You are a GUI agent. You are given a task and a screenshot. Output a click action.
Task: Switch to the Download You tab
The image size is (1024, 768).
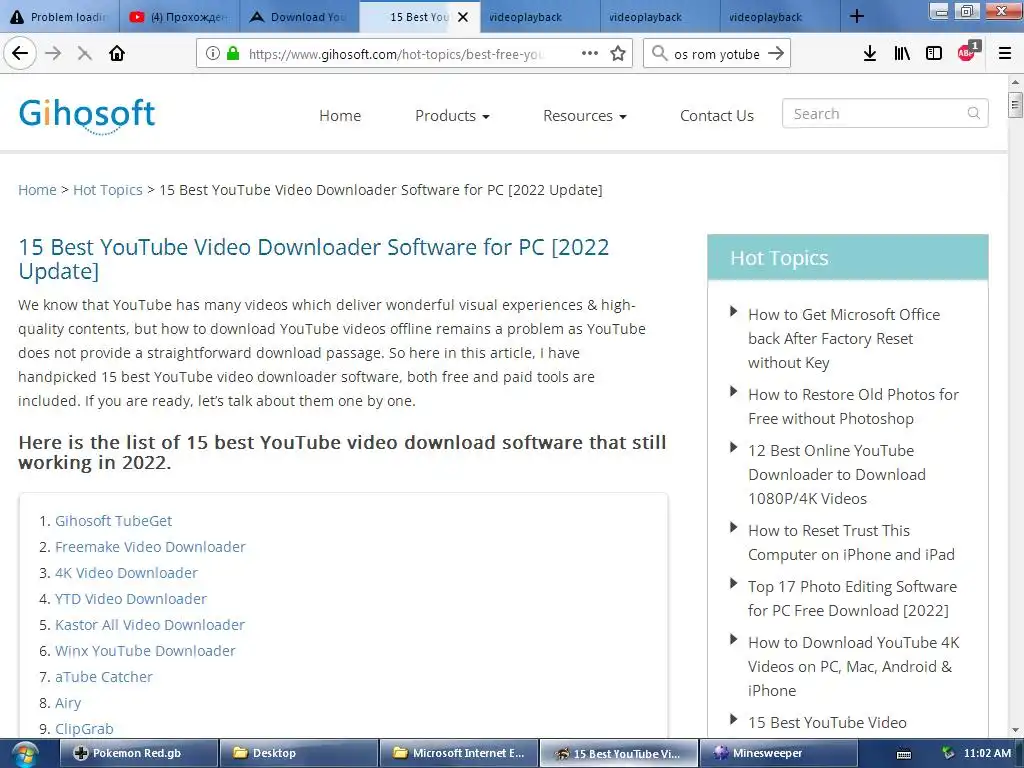point(299,17)
